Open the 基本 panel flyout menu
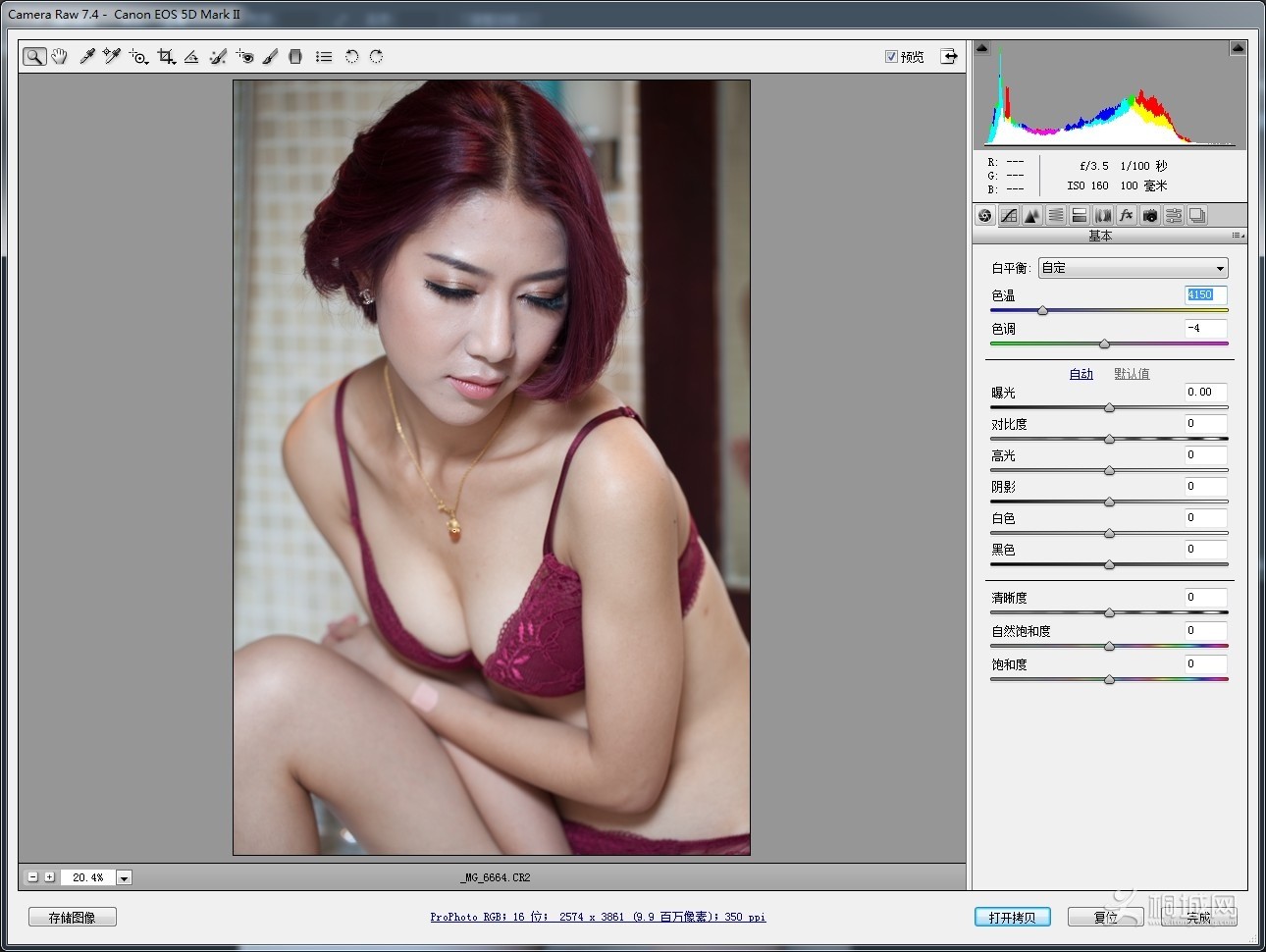1266x952 pixels. pos(1238,237)
